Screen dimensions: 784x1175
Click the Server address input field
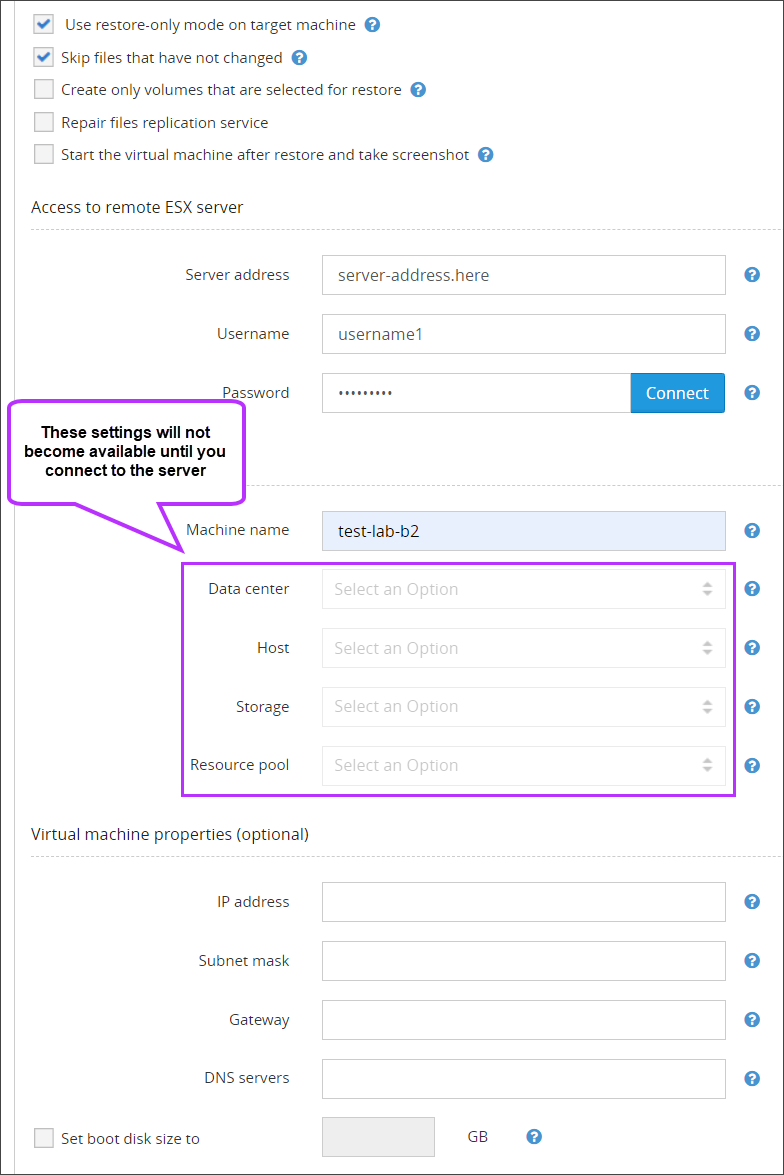(x=523, y=275)
